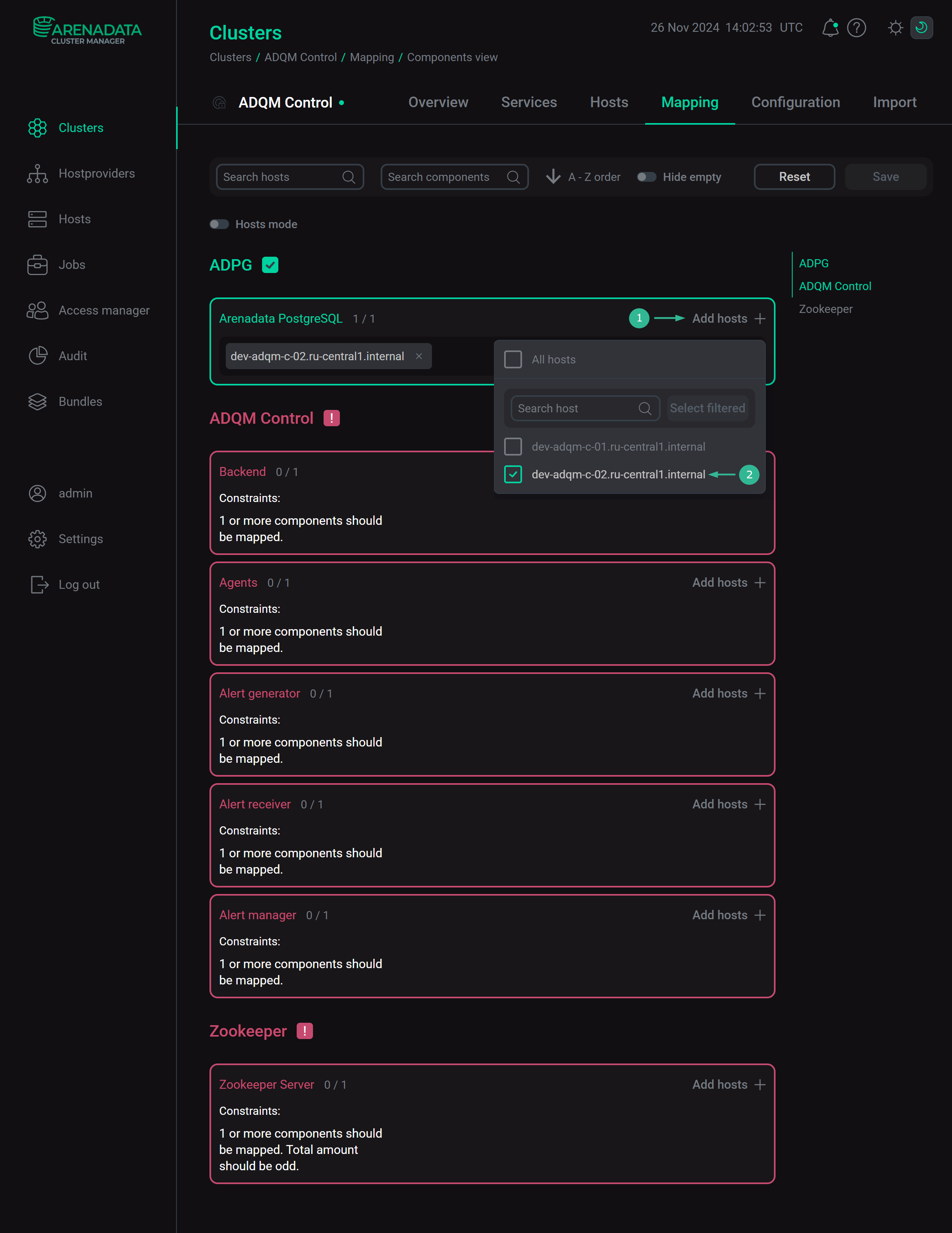Click the Select filtered button
Image resolution: width=952 pixels, height=1233 pixels.
[707, 407]
